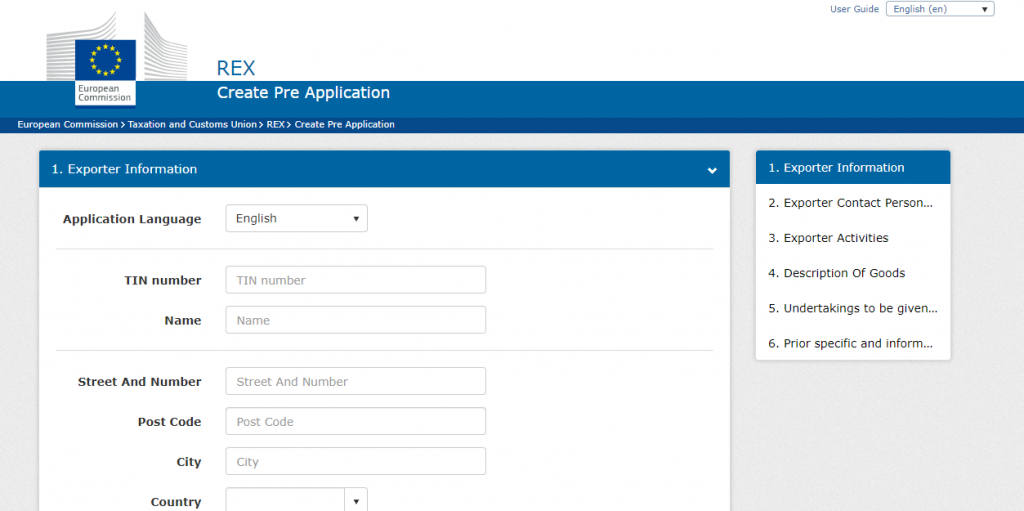Select the Post Code input box
This screenshot has height=511, width=1024.
tap(355, 421)
